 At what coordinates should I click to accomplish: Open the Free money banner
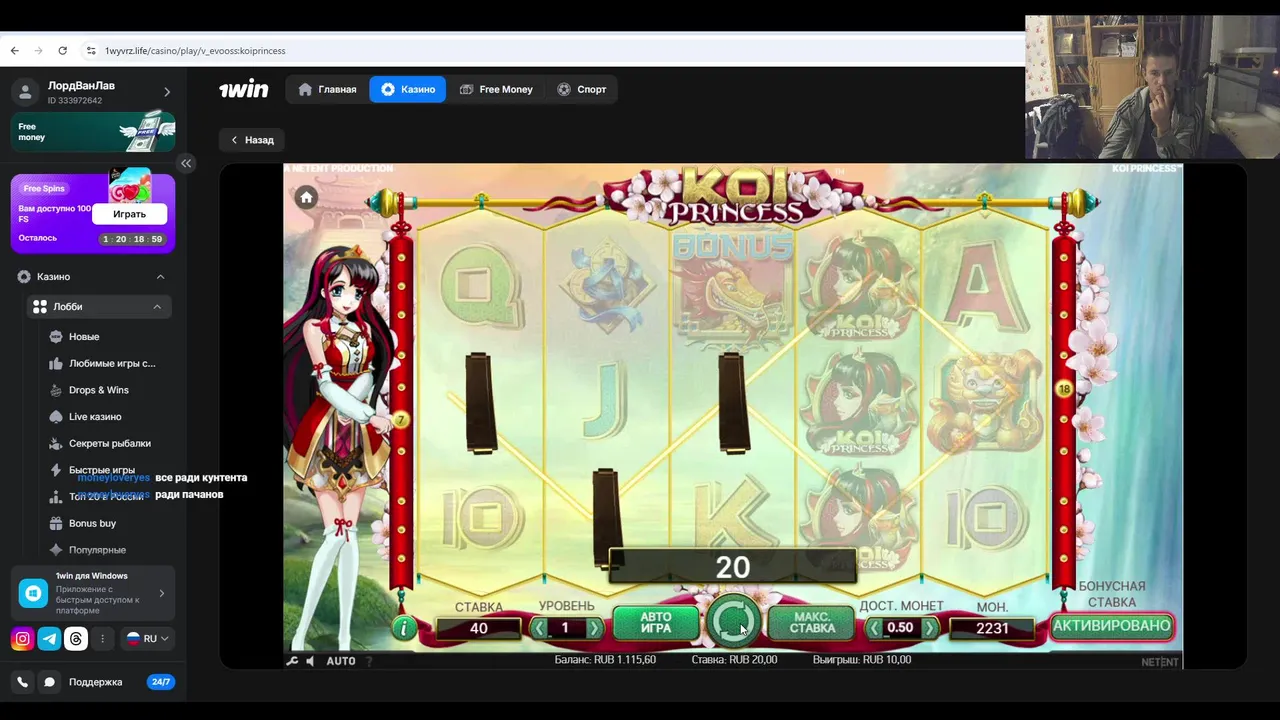[x=93, y=131]
